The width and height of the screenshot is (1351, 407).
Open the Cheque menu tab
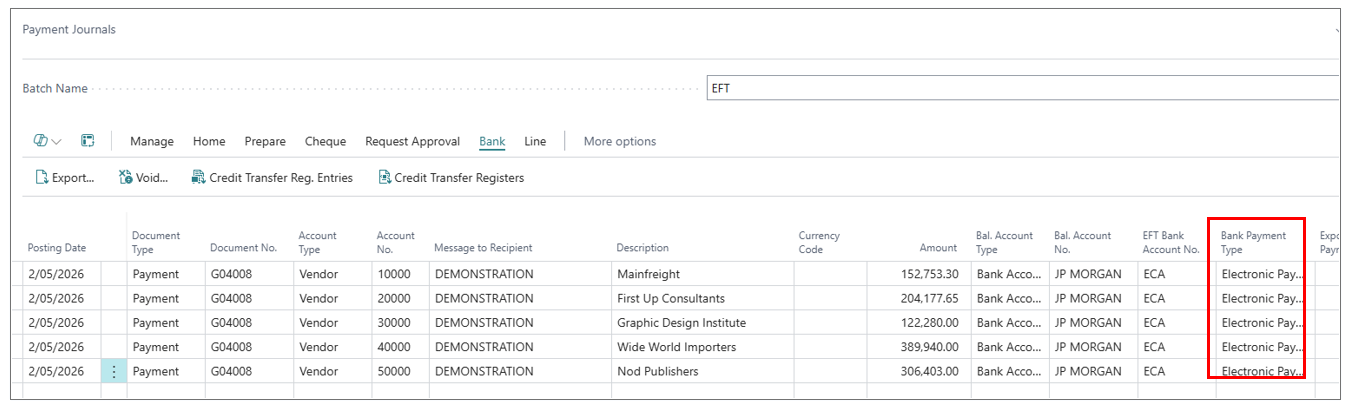pyautogui.click(x=325, y=141)
